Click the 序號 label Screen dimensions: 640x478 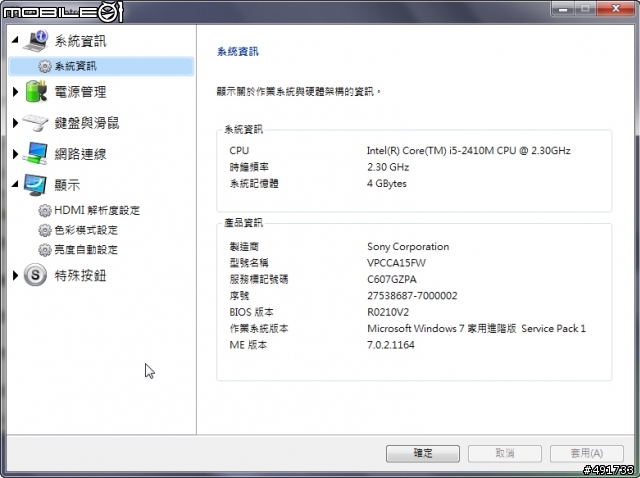(x=239, y=296)
